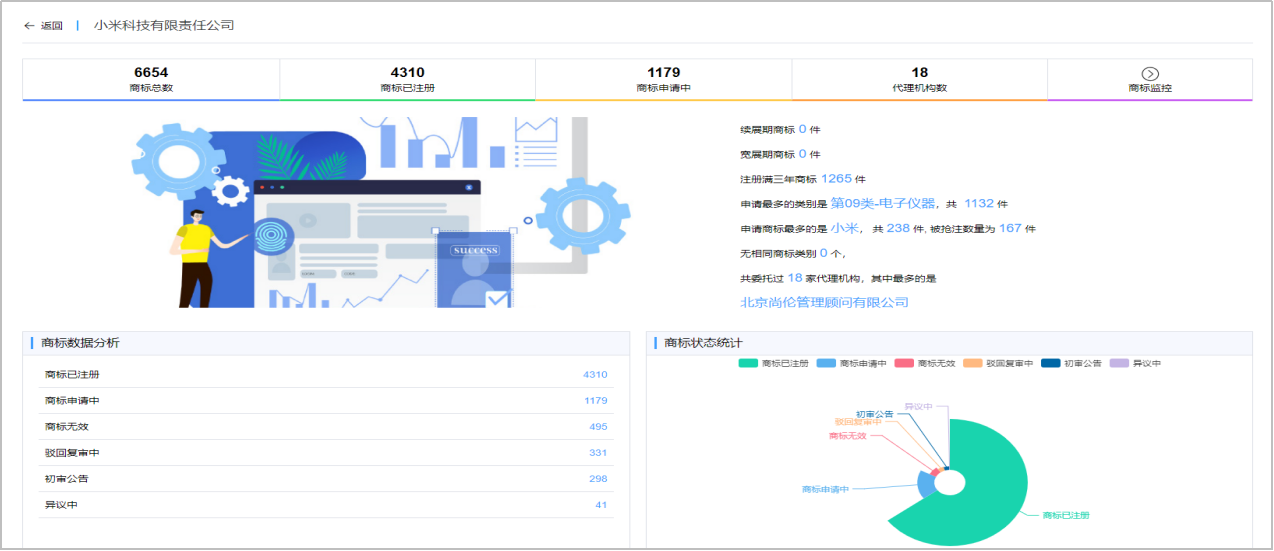Toggle 初审公告 legend dark blue swatch

[x=1050, y=363]
